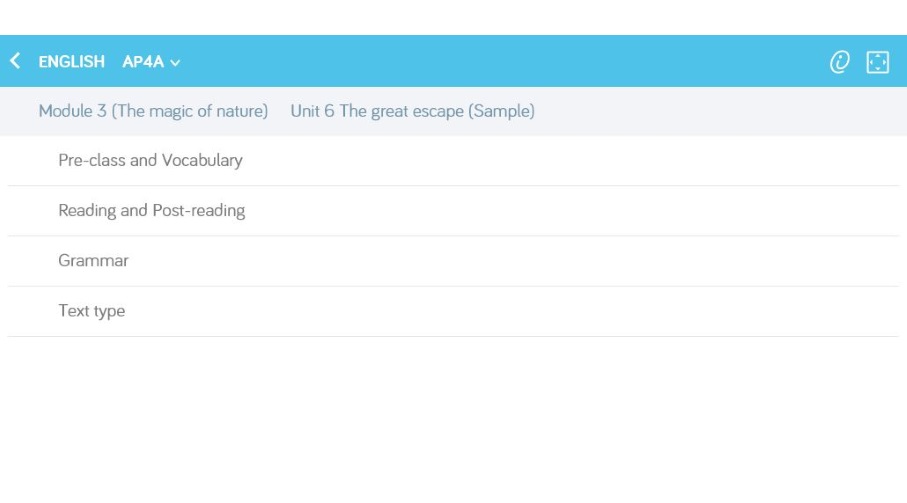
Task: Open the info icon in the header
Action: [839, 61]
